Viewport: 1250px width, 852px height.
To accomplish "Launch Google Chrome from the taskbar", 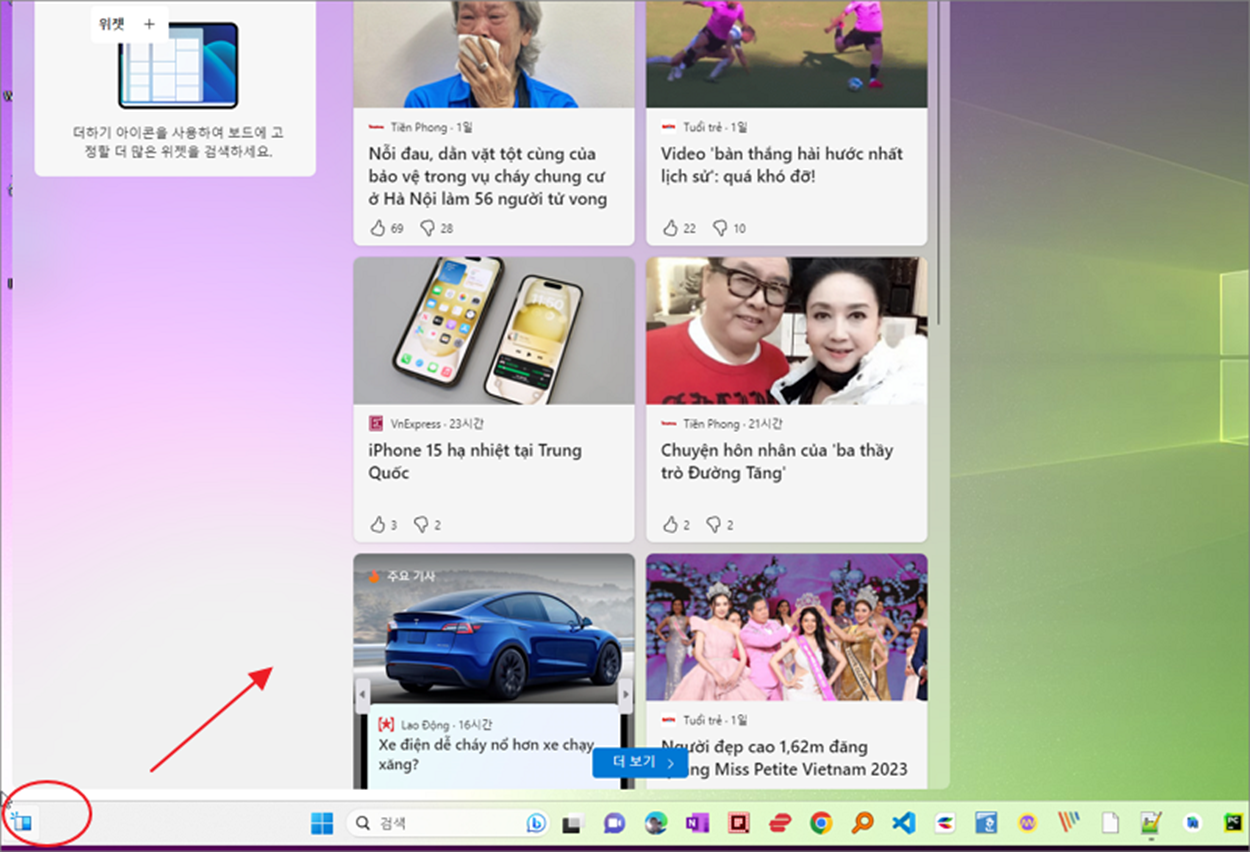I will [821, 823].
